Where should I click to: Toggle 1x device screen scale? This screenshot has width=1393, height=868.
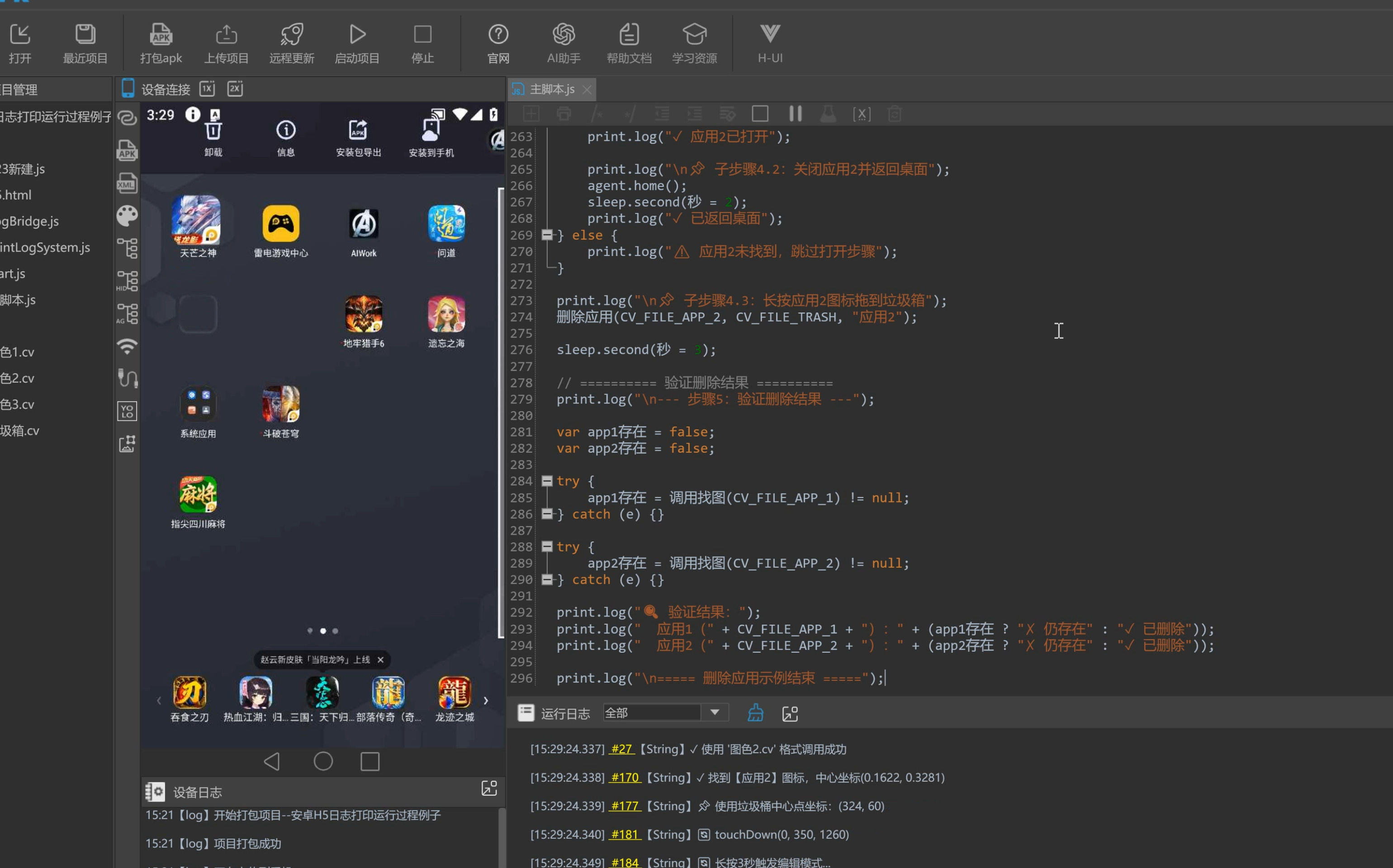click(x=207, y=89)
